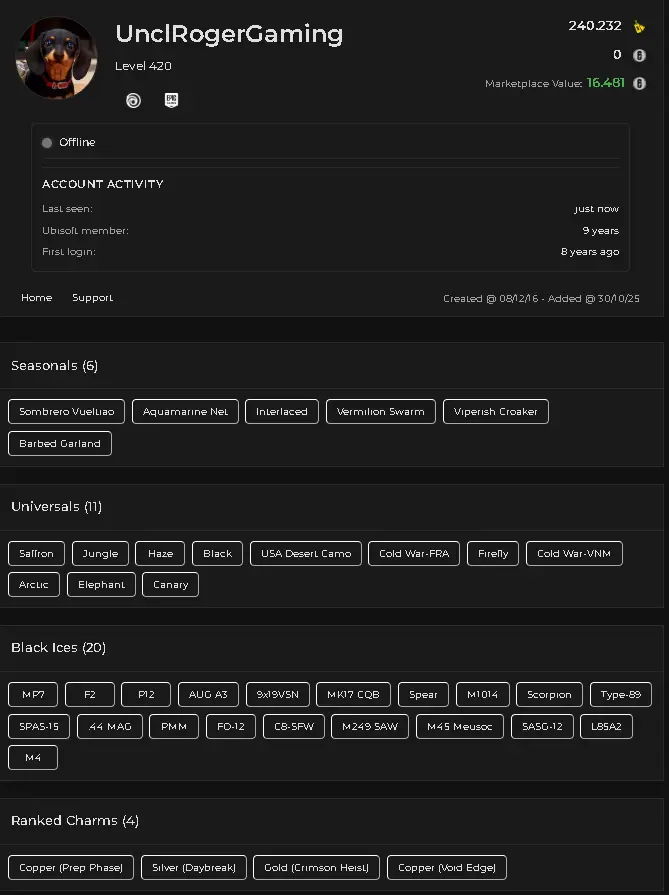Click the SASG-12 Black Ice tag
Image resolution: width=669 pixels, height=895 pixels.
point(542,727)
